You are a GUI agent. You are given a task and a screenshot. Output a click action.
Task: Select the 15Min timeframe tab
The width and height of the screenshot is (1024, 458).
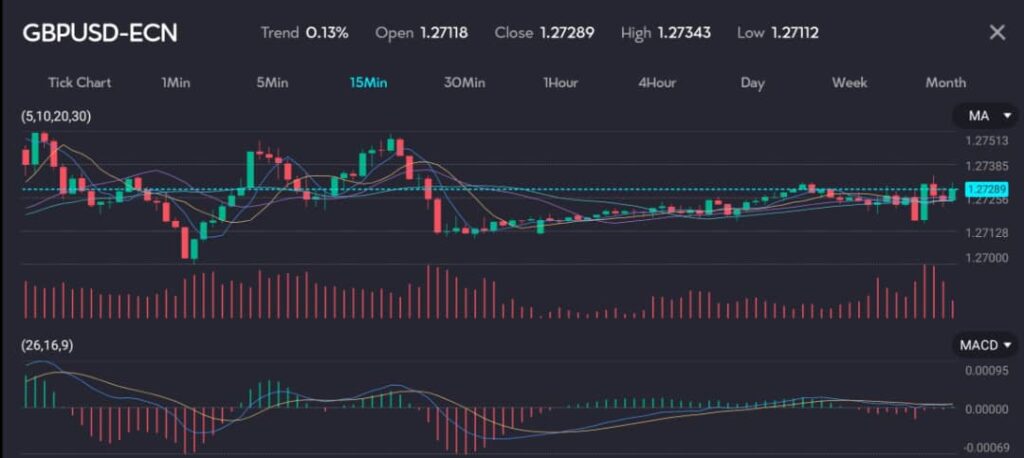click(368, 82)
